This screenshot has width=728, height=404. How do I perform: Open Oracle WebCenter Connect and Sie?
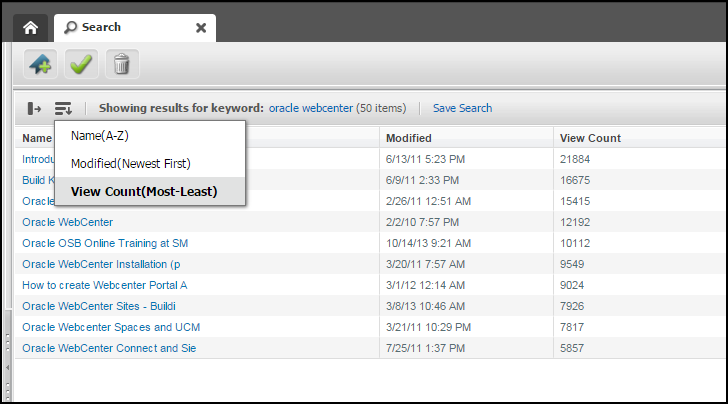109,348
